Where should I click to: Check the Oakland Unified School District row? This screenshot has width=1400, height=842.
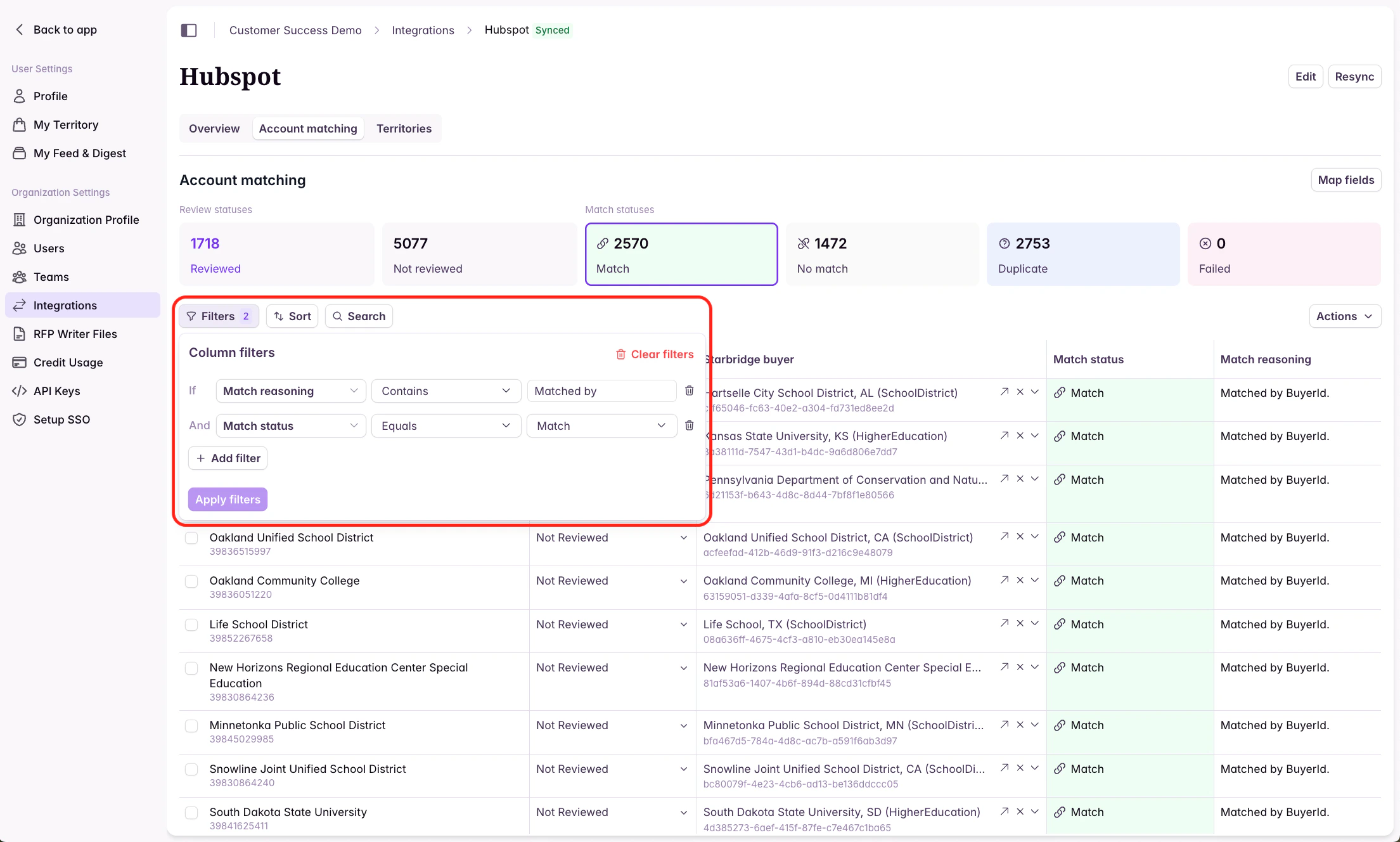click(x=191, y=538)
